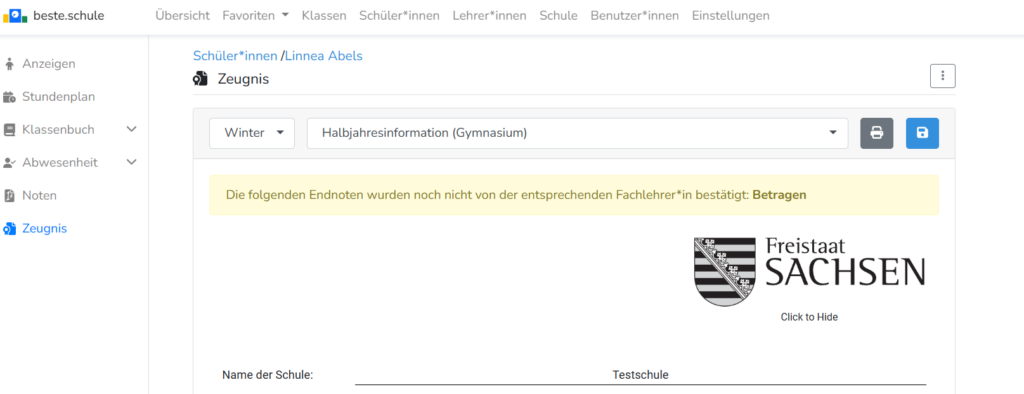Open Anzeigen person icon in sidebar

(9, 64)
